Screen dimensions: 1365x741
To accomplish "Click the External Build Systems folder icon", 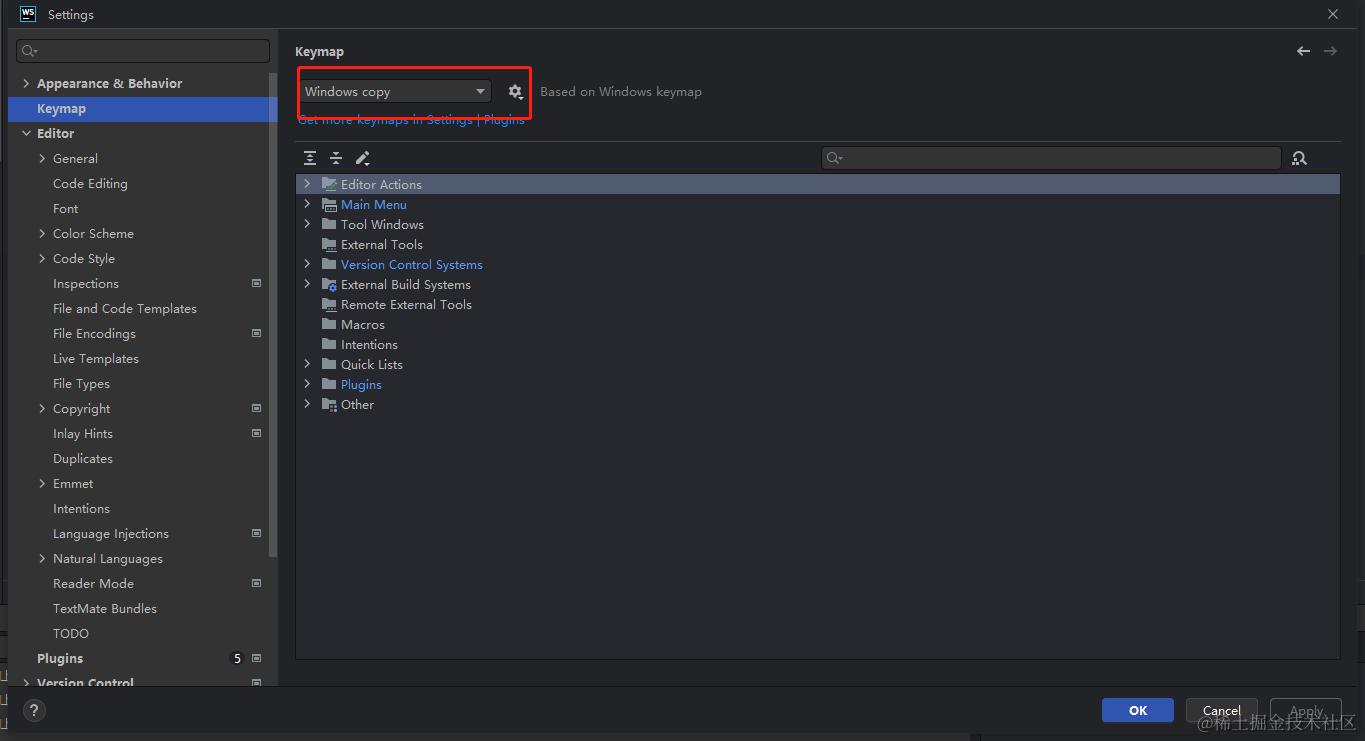I will click(x=329, y=284).
